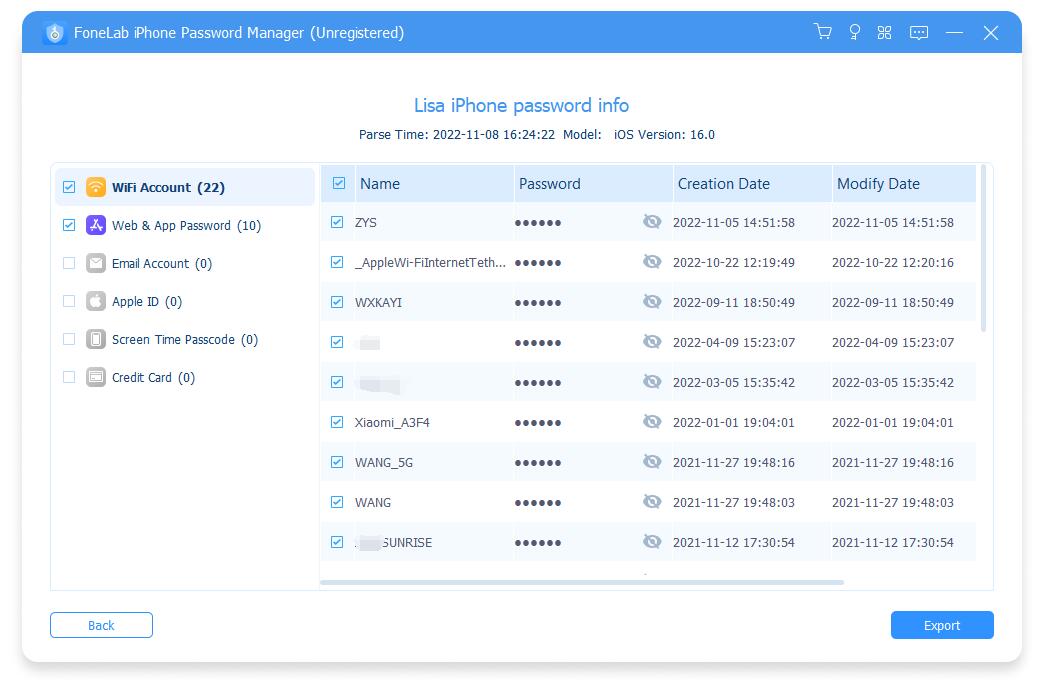Click the Lisa iPhone password info title
Viewport: 1044px width, 684px height.
click(521, 105)
